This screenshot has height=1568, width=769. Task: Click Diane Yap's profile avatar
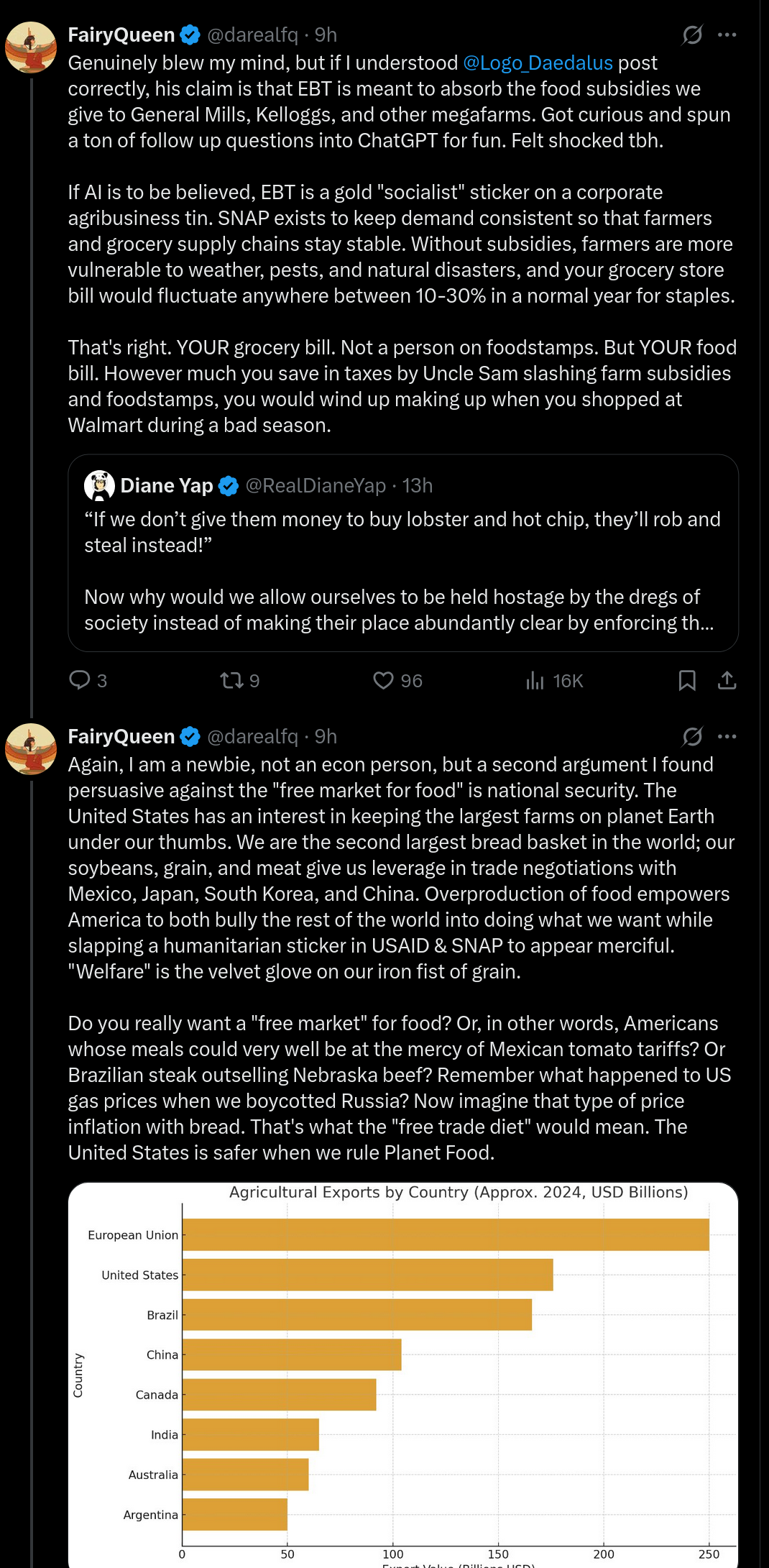[99, 486]
